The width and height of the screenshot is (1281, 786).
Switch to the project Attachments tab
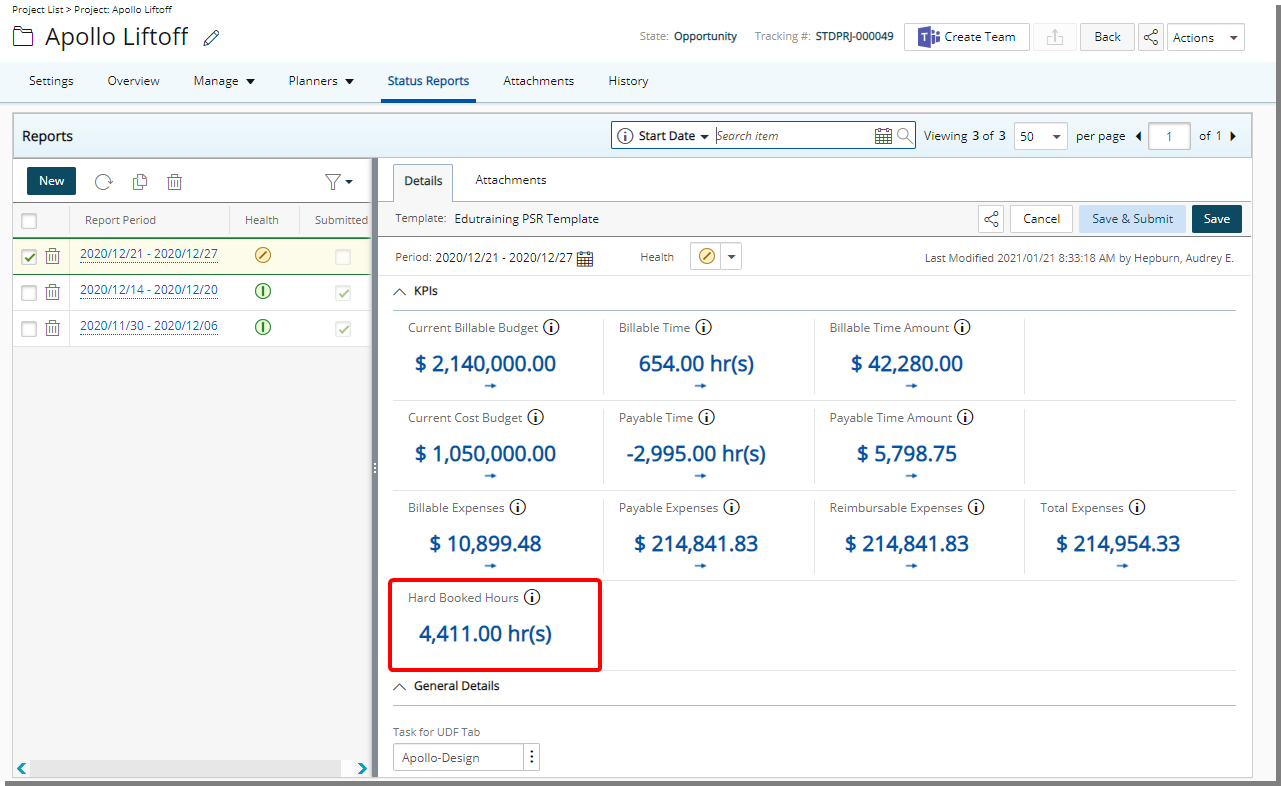point(539,81)
